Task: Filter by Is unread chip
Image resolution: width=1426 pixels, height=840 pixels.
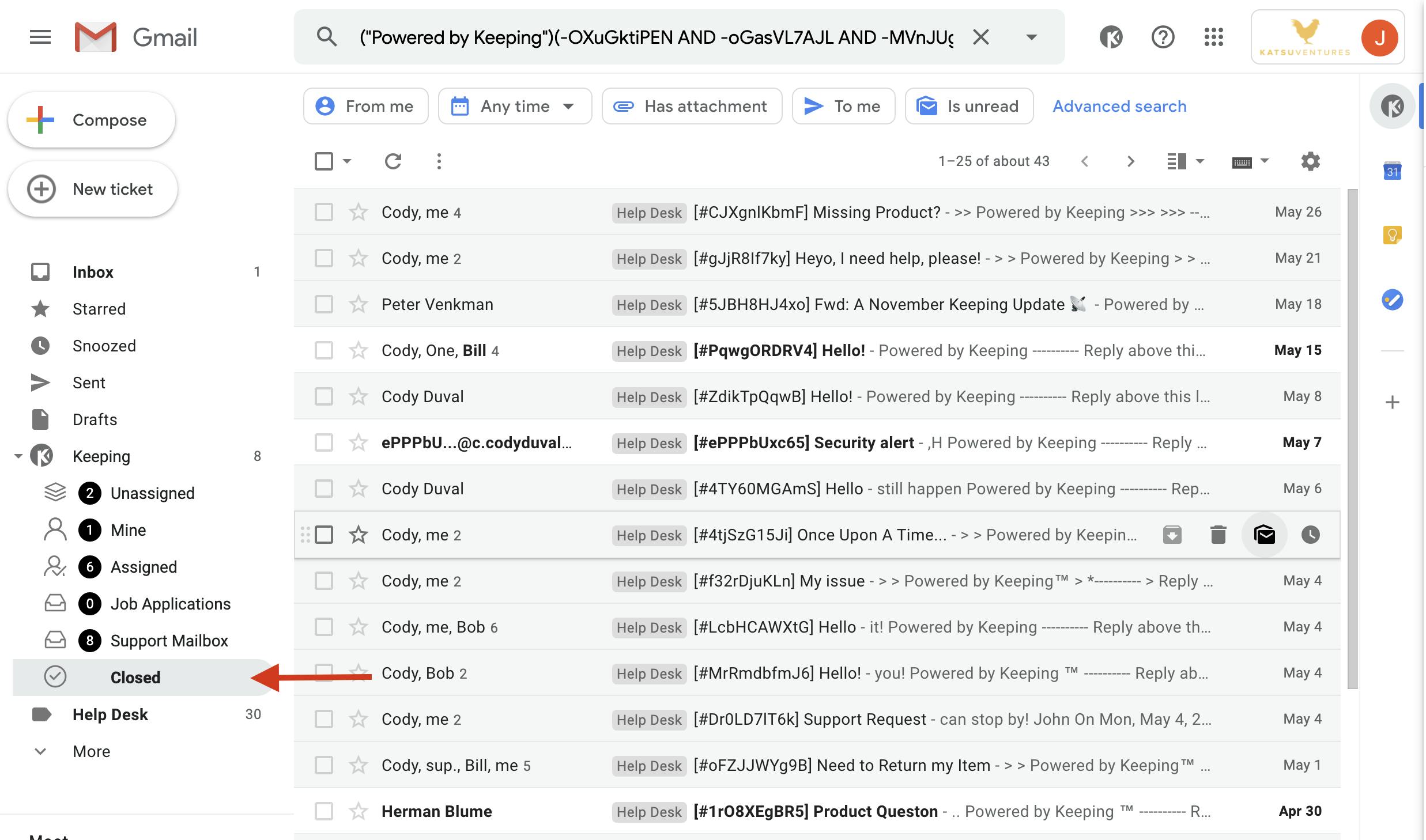Action: coord(969,106)
